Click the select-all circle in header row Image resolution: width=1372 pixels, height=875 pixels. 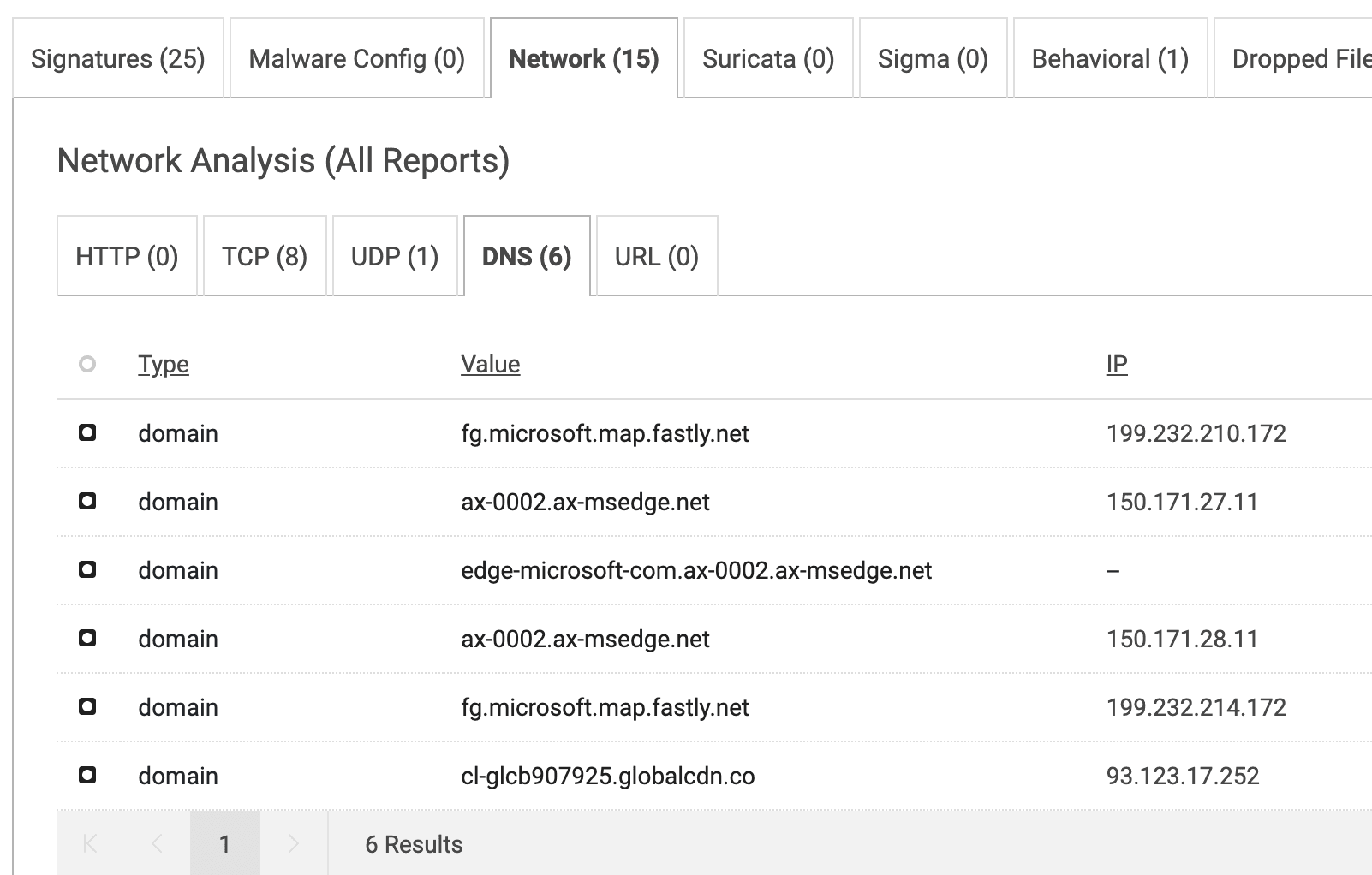coord(86,364)
